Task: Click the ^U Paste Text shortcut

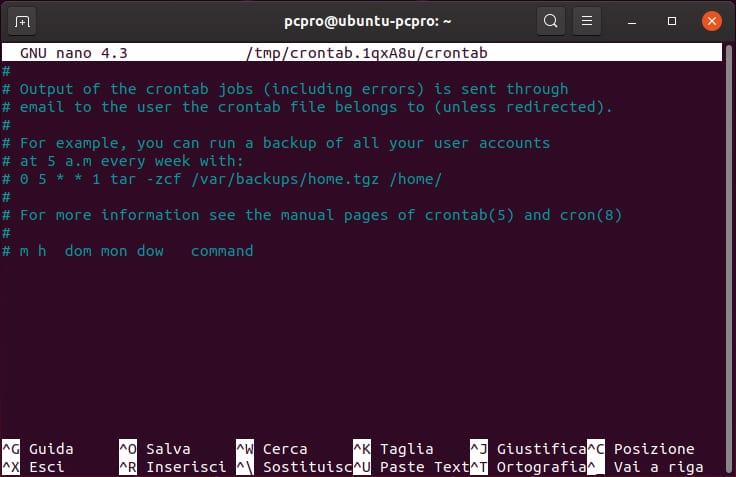Action: (410, 467)
